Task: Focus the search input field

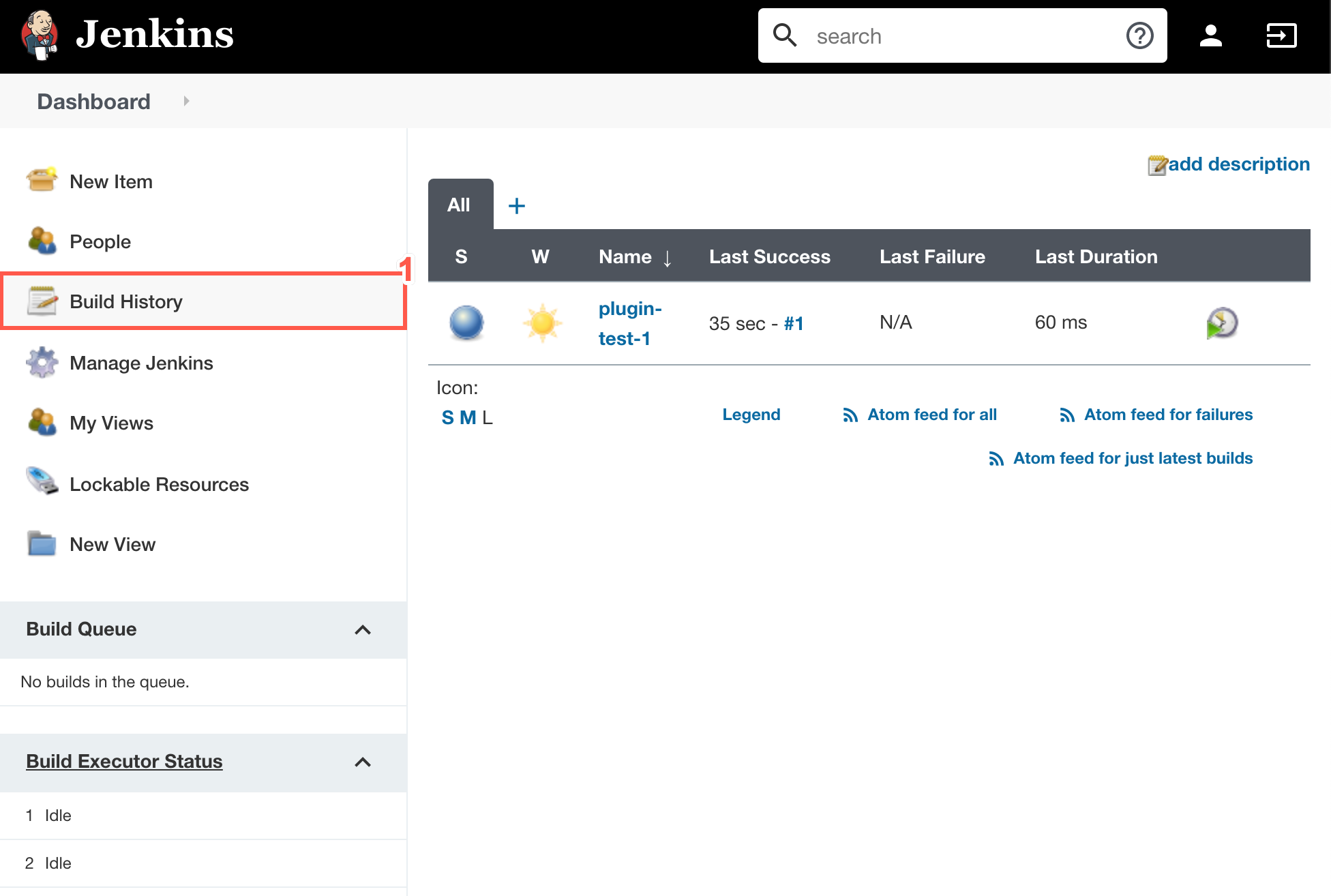Action: [x=961, y=35]
